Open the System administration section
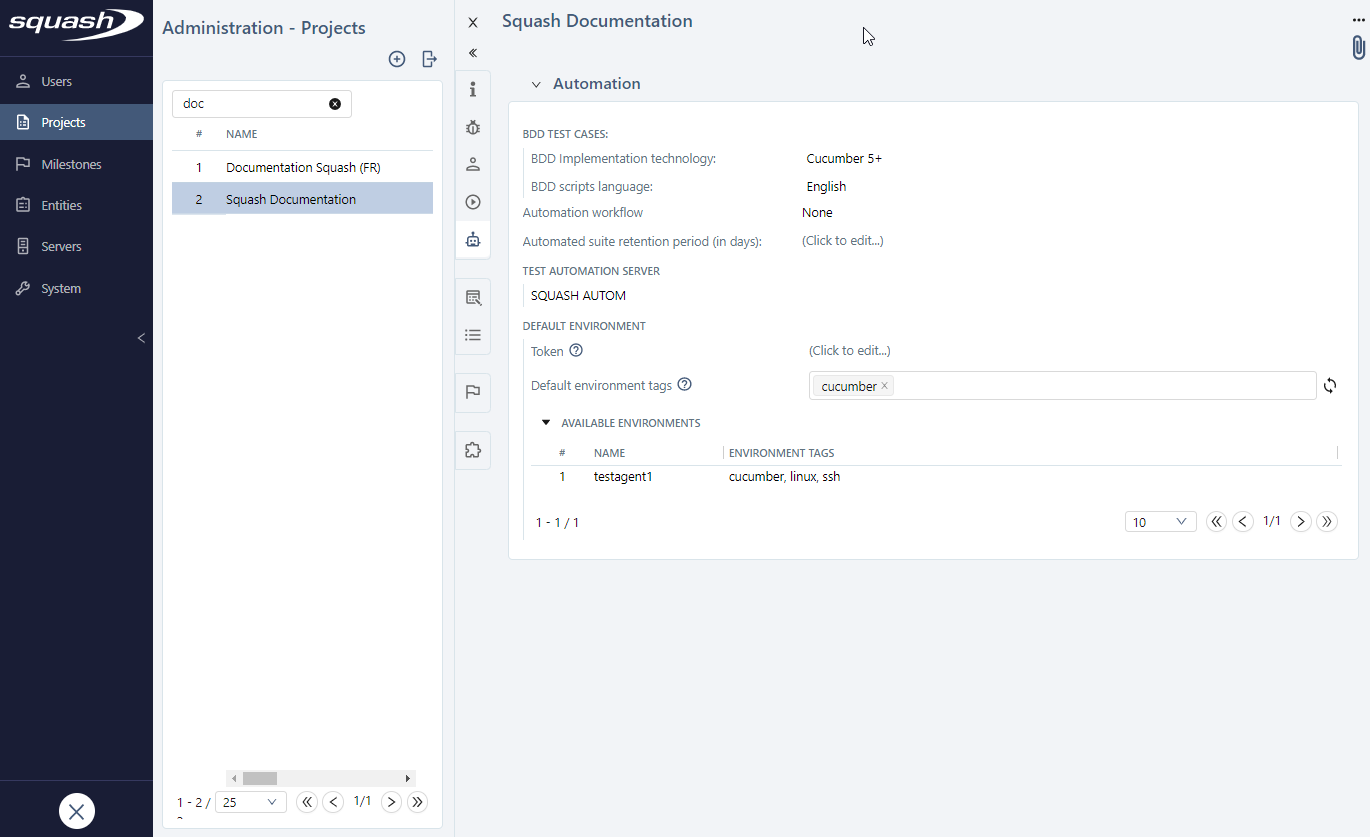This screenshot has width=1370, height=837. point(76,288)
